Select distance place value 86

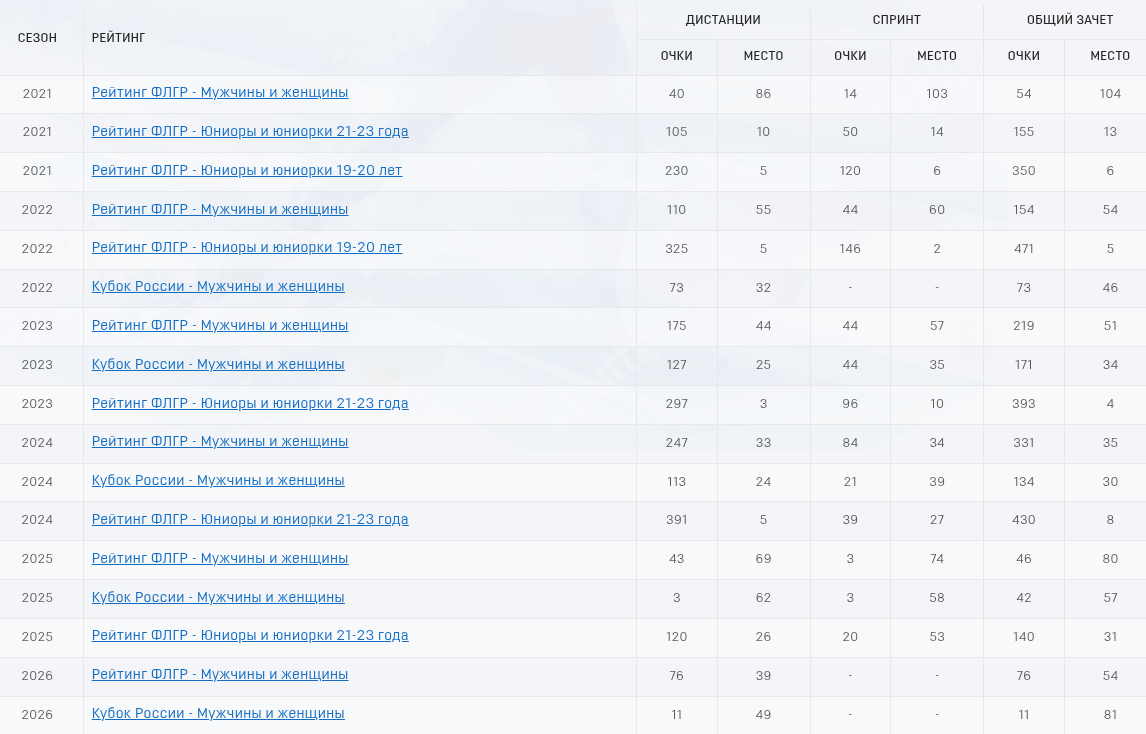coord(763,94)
